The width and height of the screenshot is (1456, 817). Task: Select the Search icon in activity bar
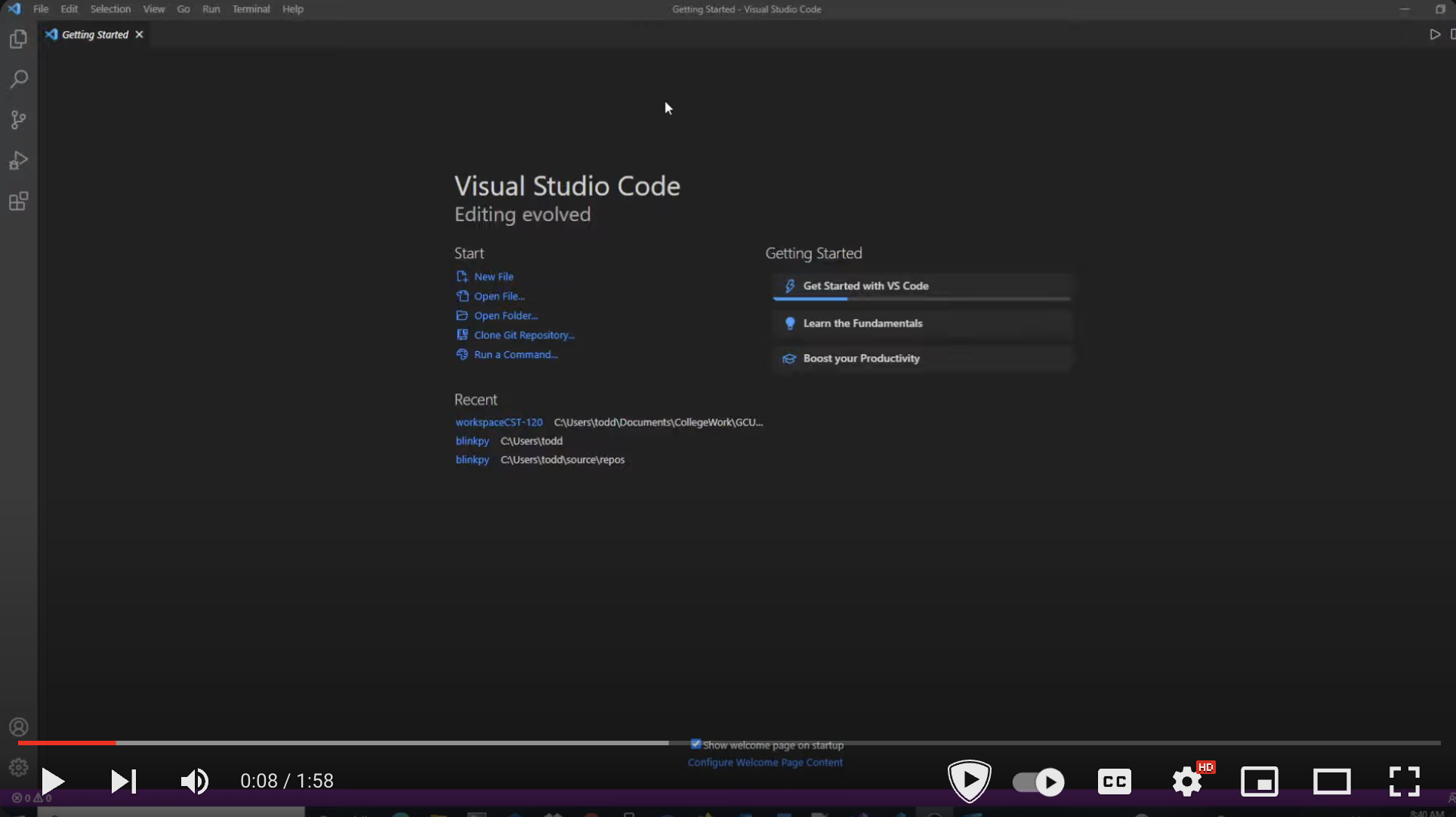click(x=19, y=78)
